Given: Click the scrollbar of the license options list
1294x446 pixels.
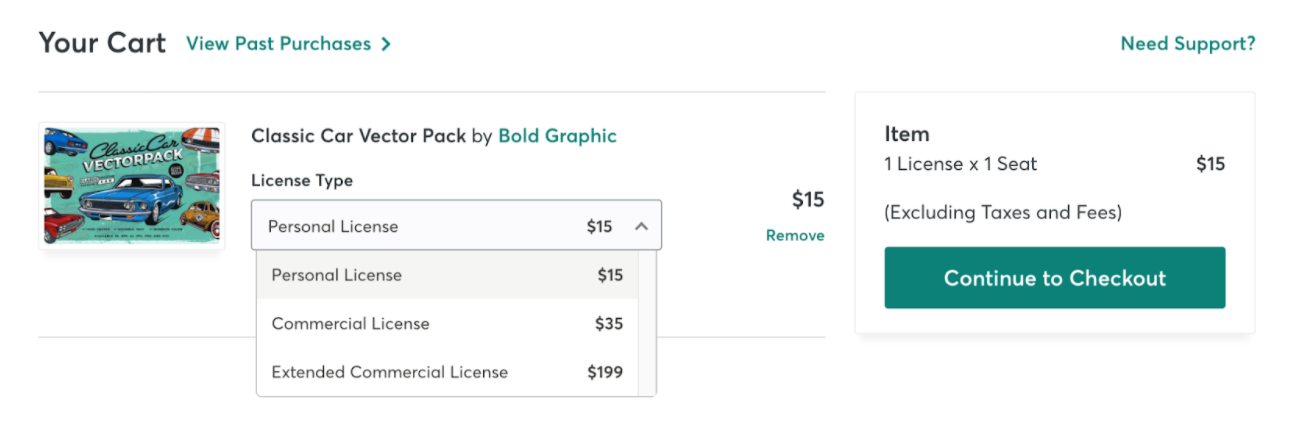Looking at the screenshot, I should point(647,323).
